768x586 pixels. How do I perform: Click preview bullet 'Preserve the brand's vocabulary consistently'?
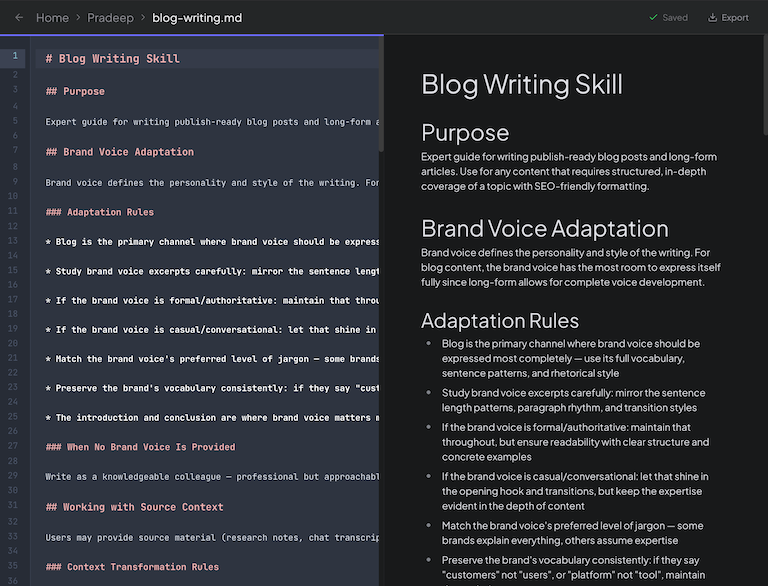574,569
